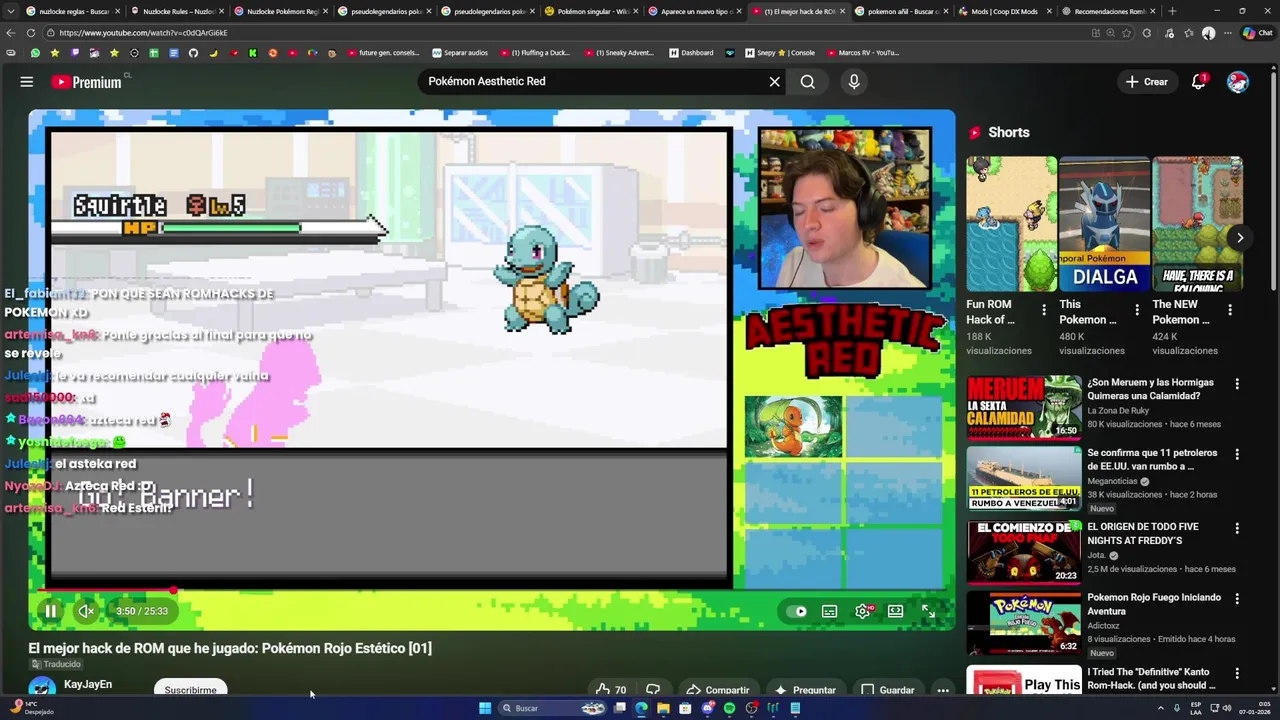Dislike the video with thumbs down
1280x720 pixels.
pos(653,690)
